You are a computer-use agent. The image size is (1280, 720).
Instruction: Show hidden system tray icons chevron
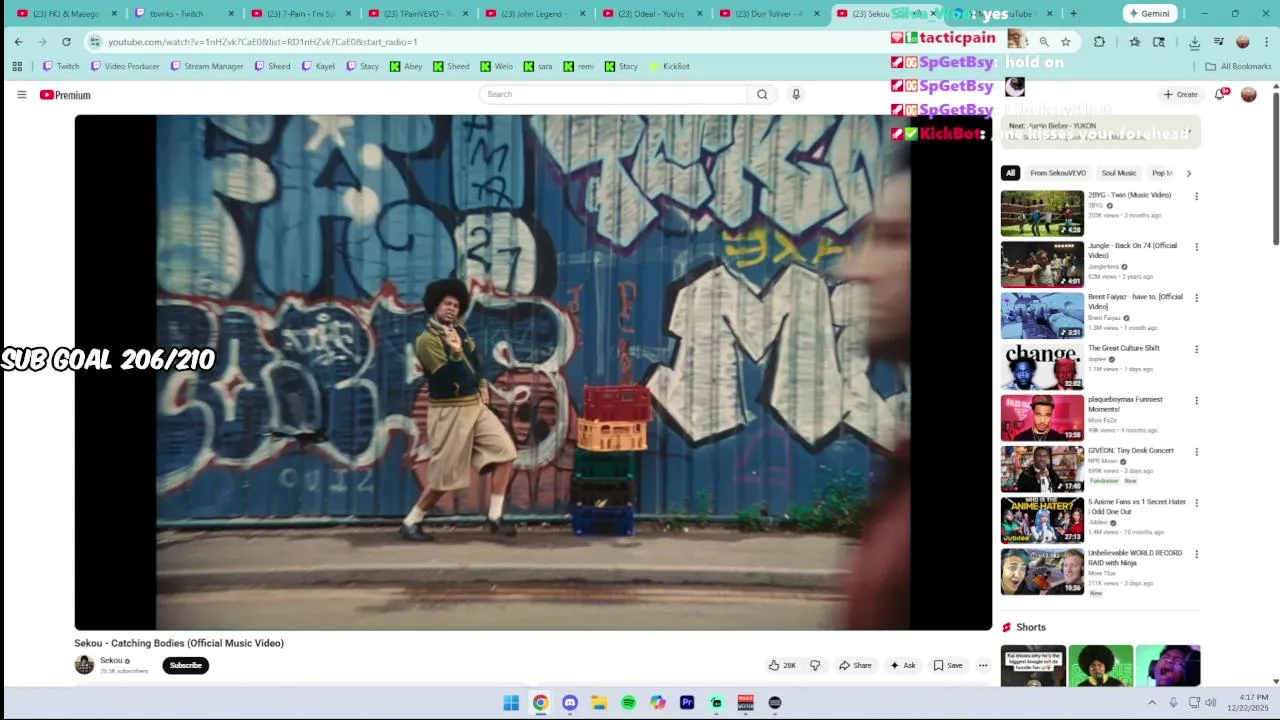tap(1152, 703)
